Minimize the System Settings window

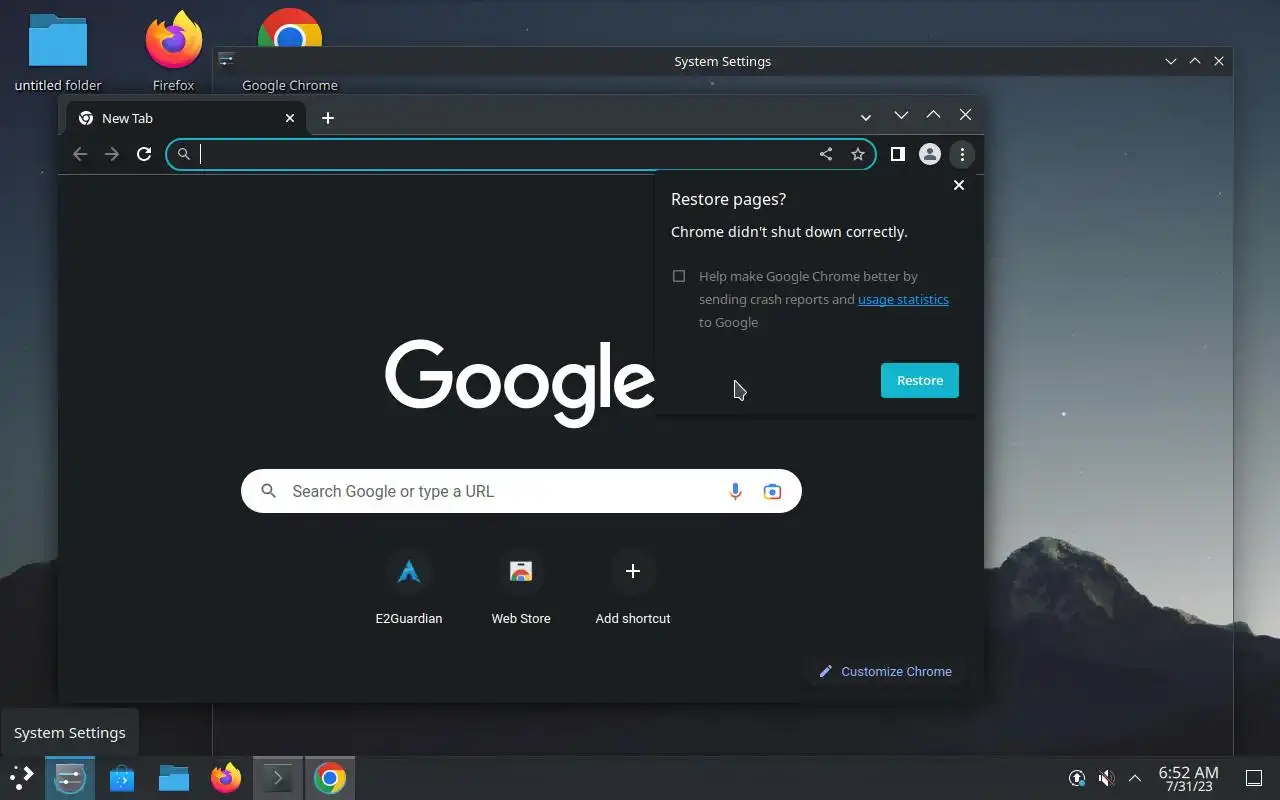(x=1171, y=61)
